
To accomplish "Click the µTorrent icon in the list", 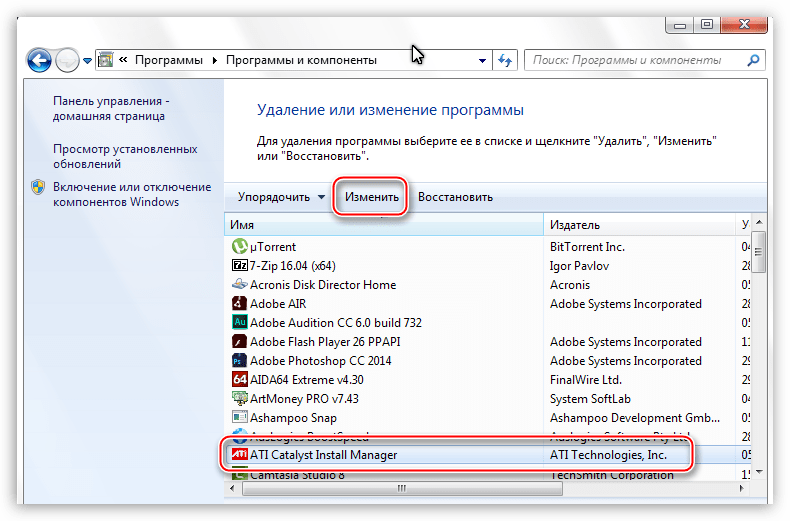I will [x=239, y=246].
